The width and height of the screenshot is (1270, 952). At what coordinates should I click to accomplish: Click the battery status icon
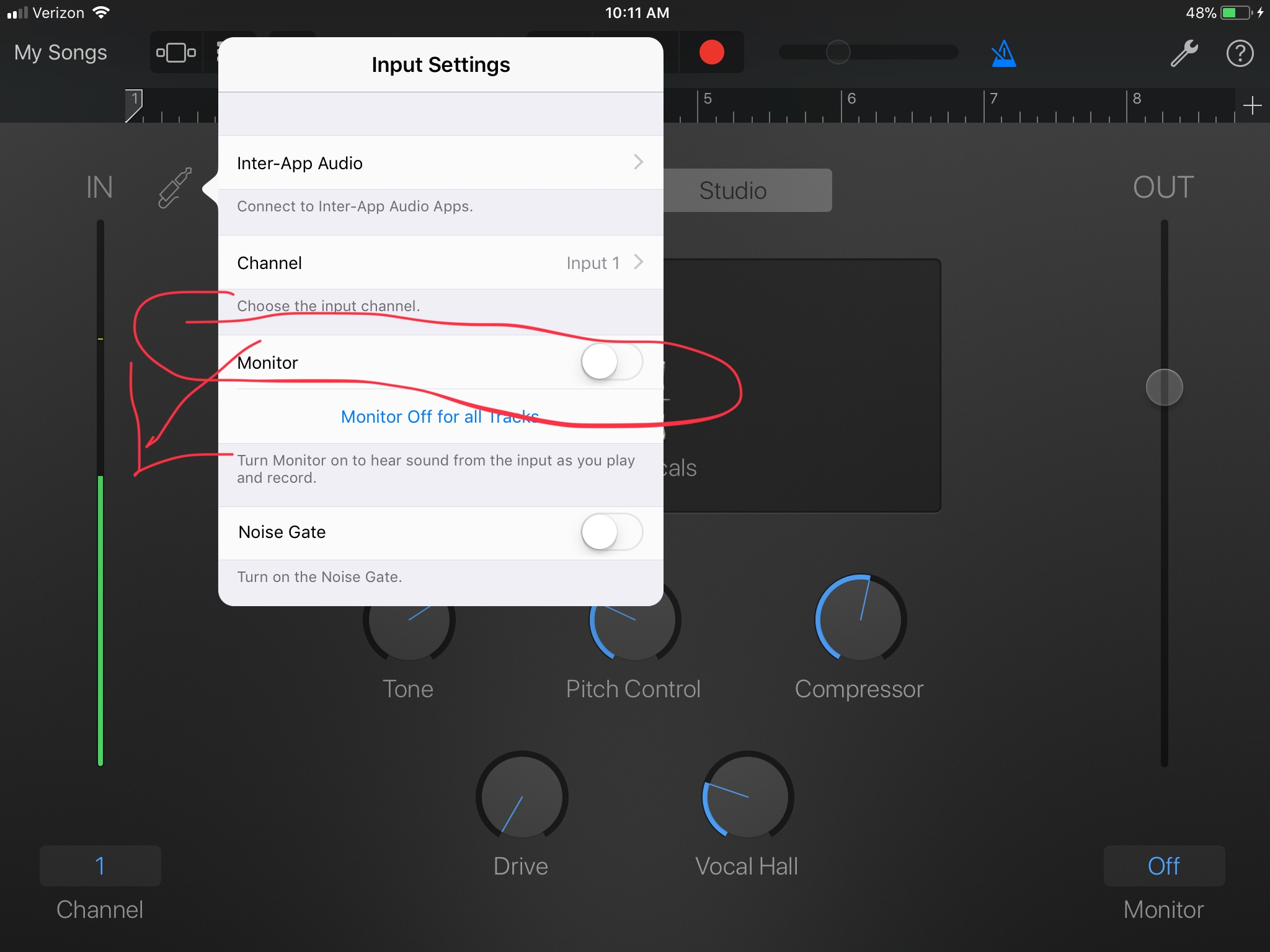click(x=1237, y=12)
